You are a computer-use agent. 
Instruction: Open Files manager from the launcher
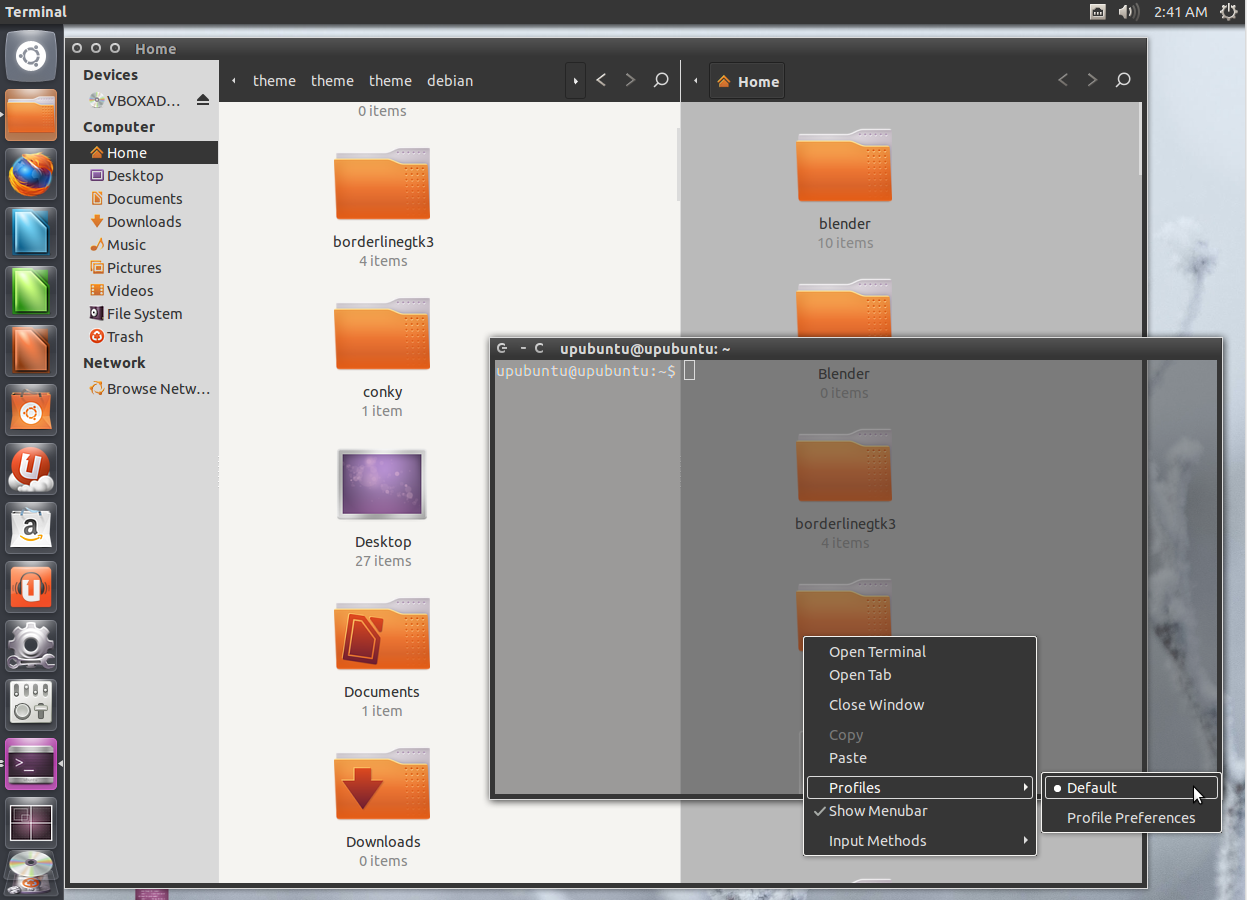pos(31,115)
